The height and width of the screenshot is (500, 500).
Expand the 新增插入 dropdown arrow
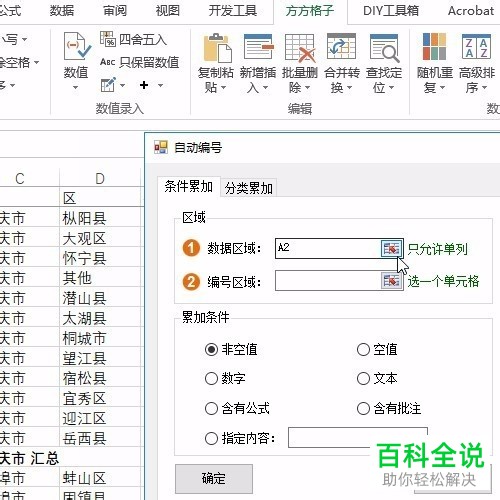click(x=265, y=88)
